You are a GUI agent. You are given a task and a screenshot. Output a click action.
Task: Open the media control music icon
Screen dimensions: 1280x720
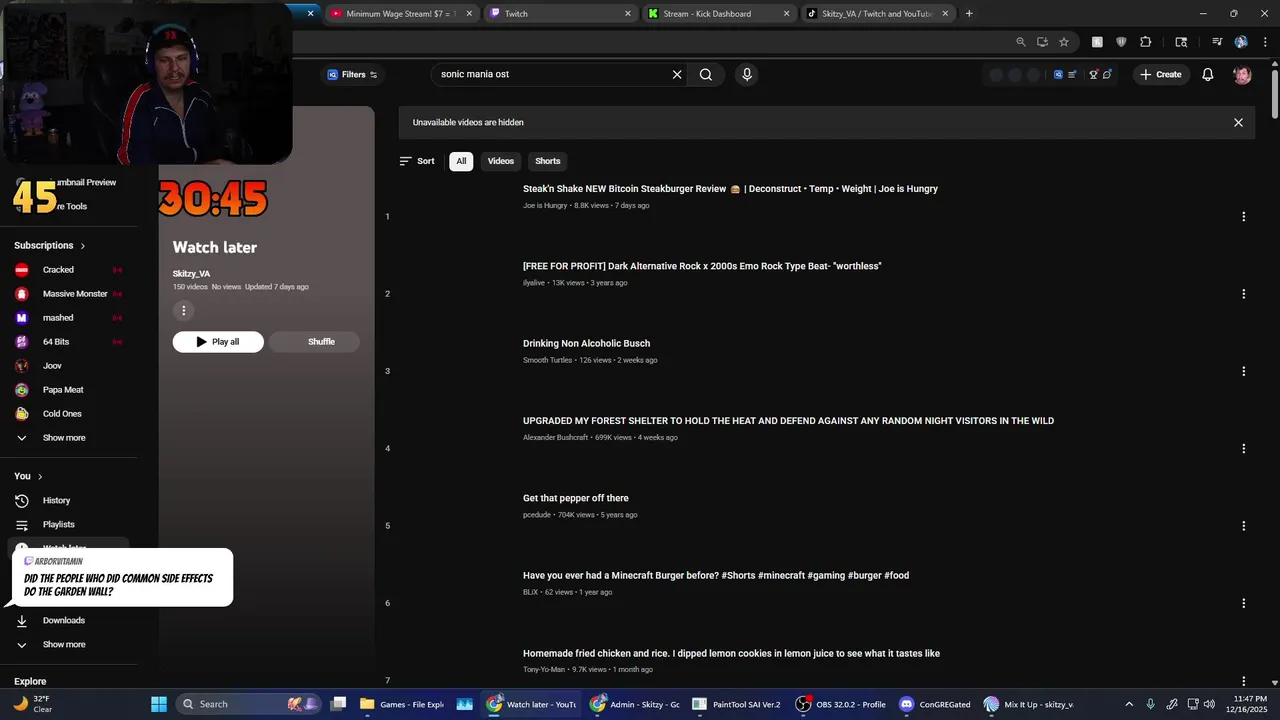tap(1217, 42)
